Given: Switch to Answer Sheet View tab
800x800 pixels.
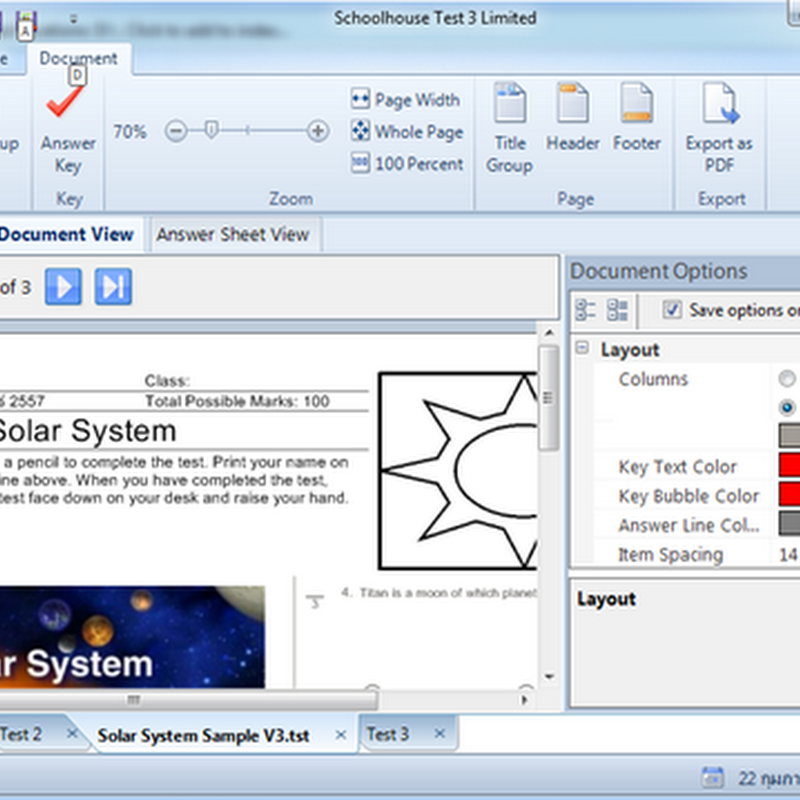Looking at the screenshot, I should (x=233, y=234).
